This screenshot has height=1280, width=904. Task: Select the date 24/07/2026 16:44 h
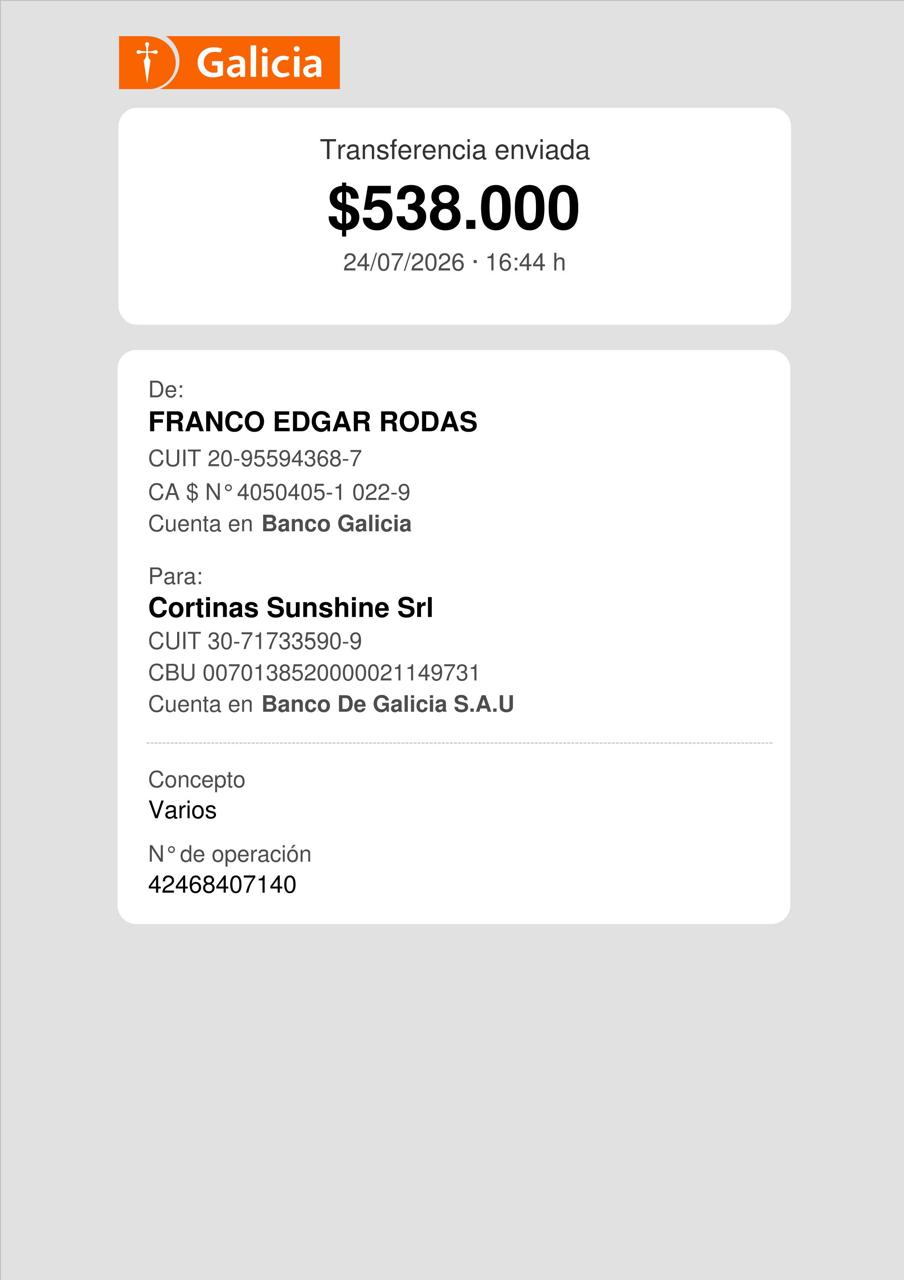click(x=454, y=262)
